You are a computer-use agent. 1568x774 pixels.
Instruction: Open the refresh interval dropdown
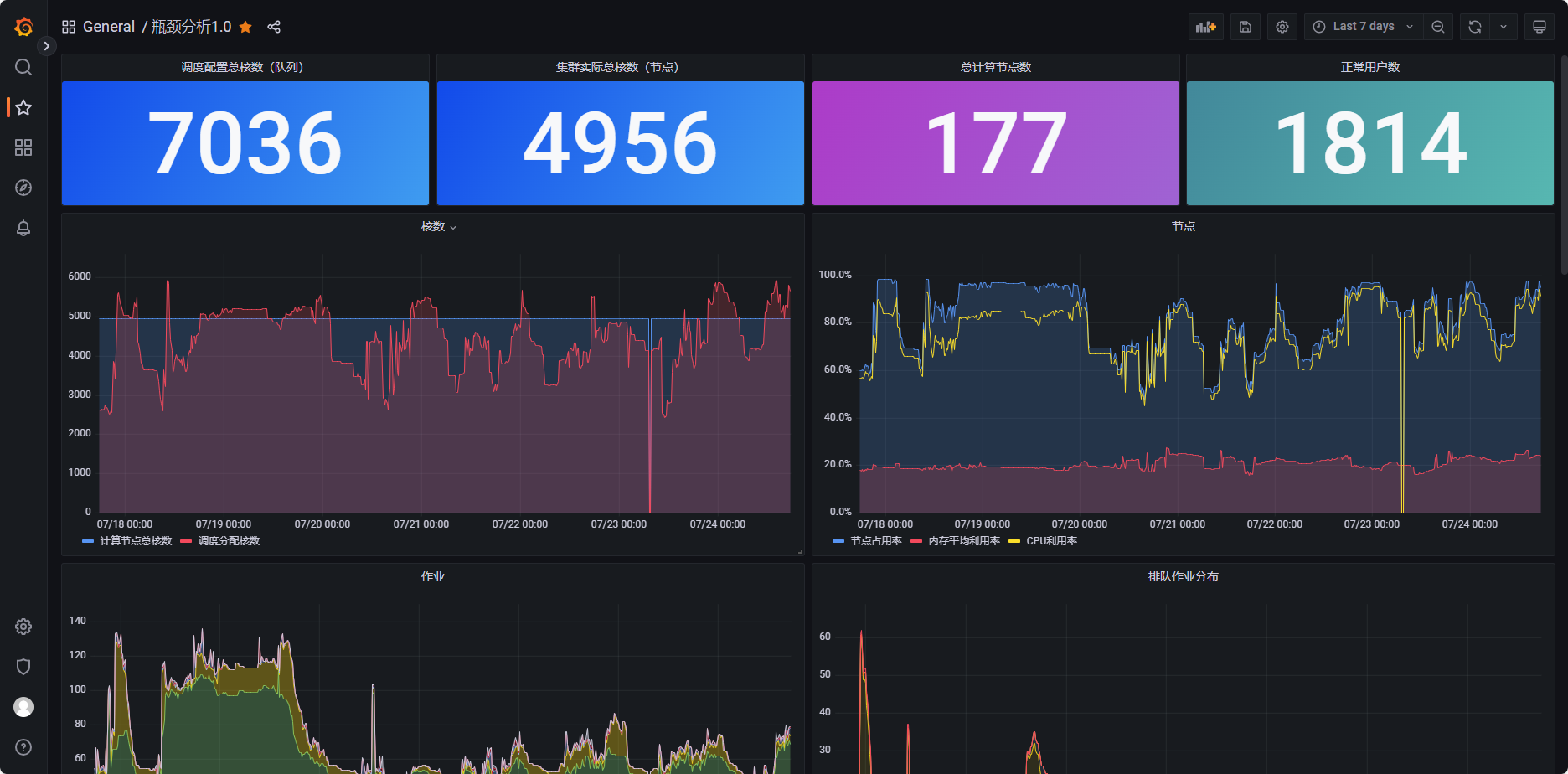coord(1504,27)
